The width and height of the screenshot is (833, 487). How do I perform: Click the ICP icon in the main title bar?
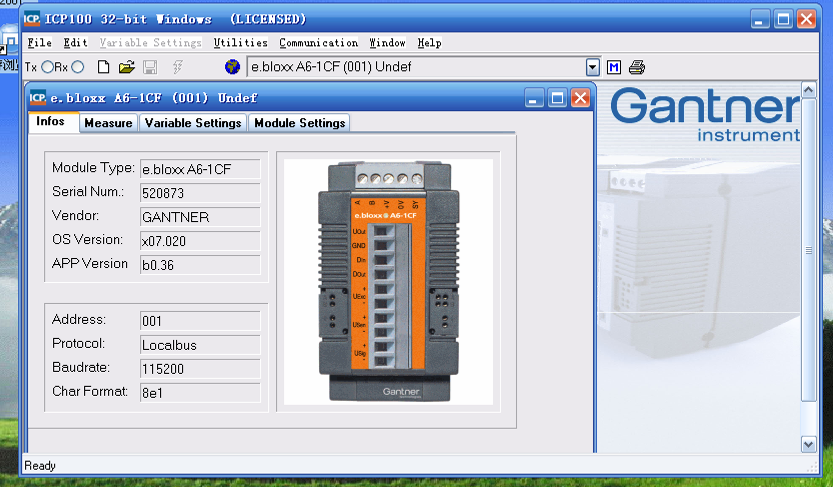point(32,19)
